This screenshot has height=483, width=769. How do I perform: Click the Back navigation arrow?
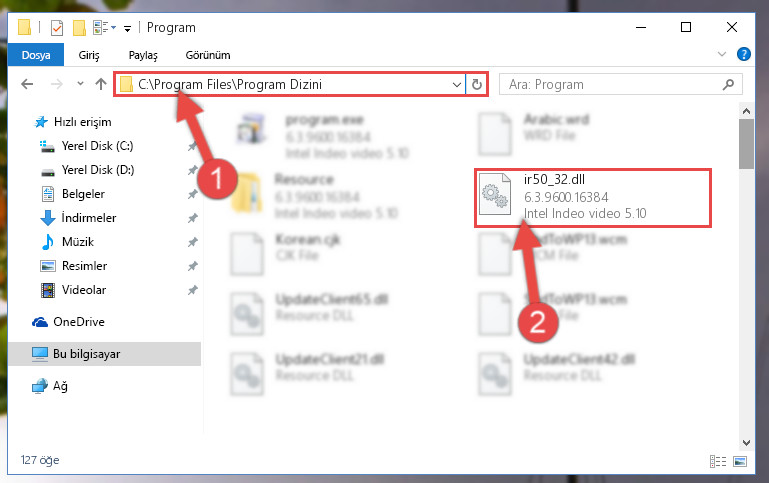pos(27,84)
